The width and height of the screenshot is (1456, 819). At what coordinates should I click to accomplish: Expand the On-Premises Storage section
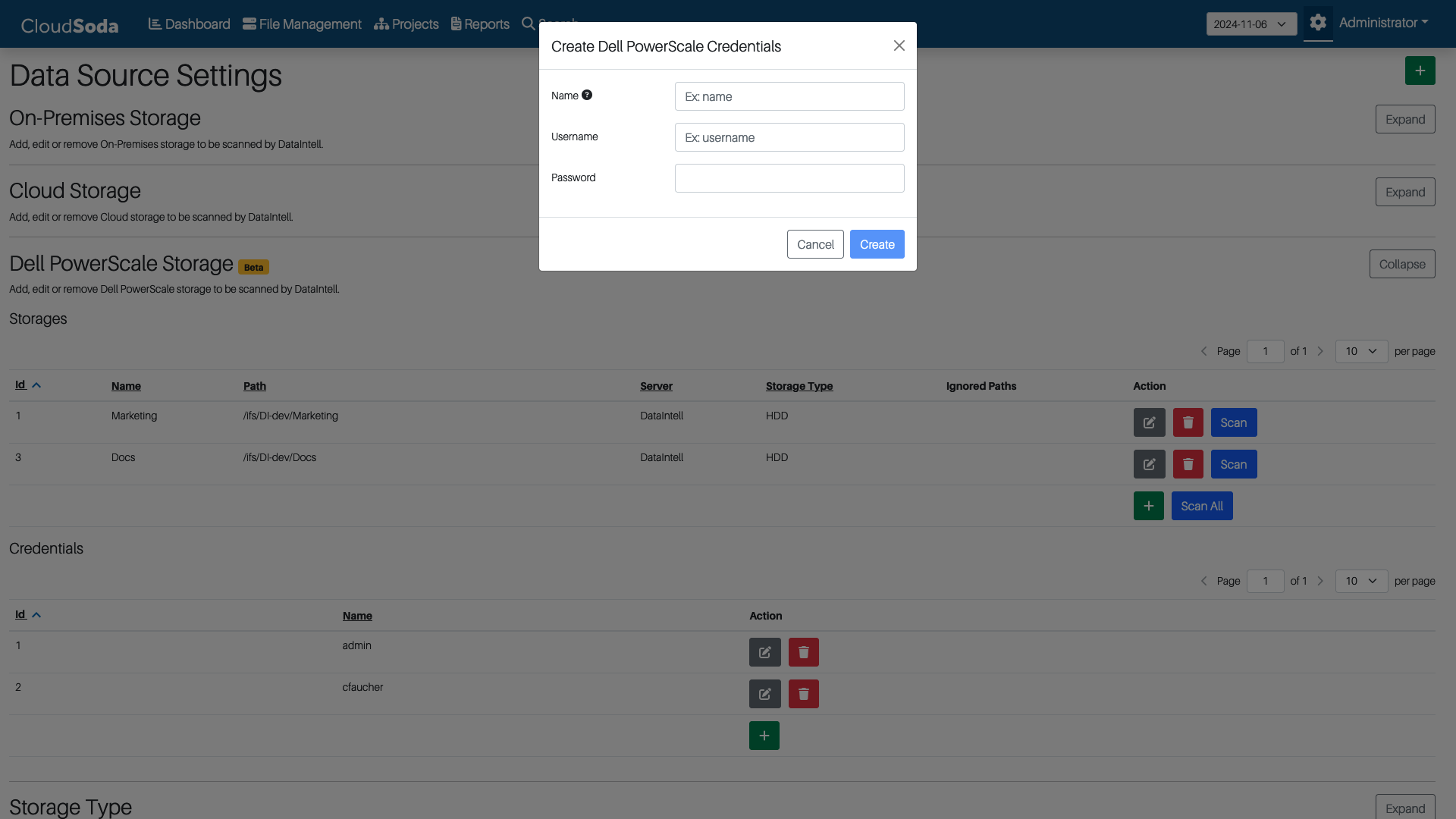coord(1405,119)
